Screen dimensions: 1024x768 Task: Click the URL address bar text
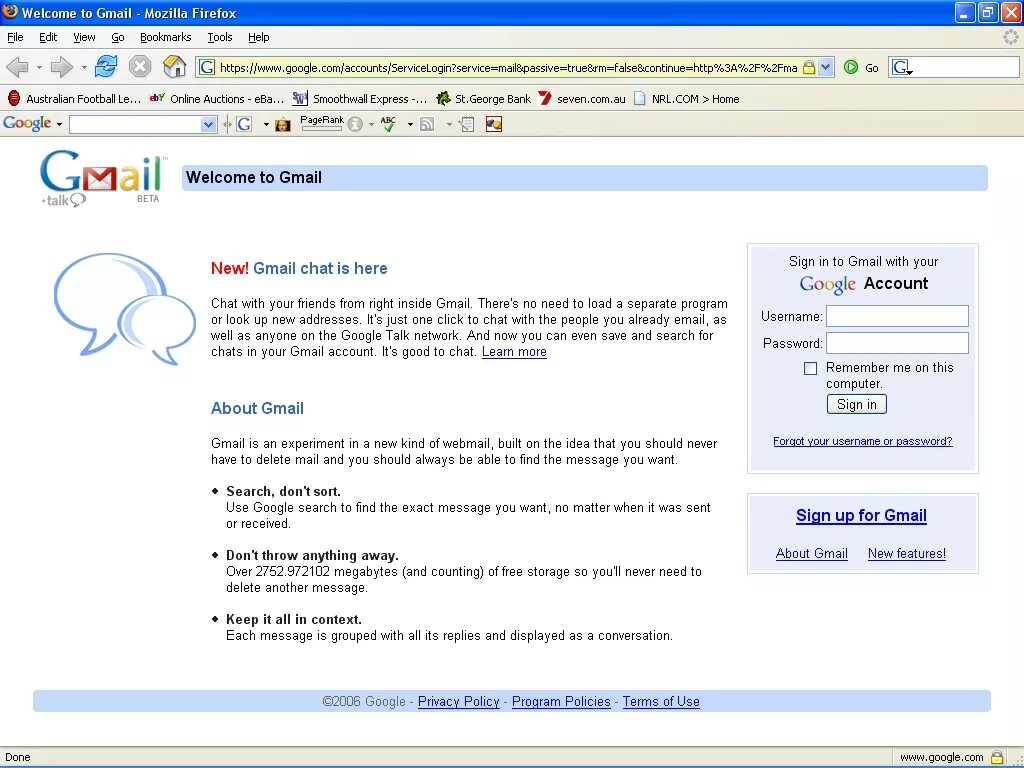pyautogui.click(x=508, y=68)
